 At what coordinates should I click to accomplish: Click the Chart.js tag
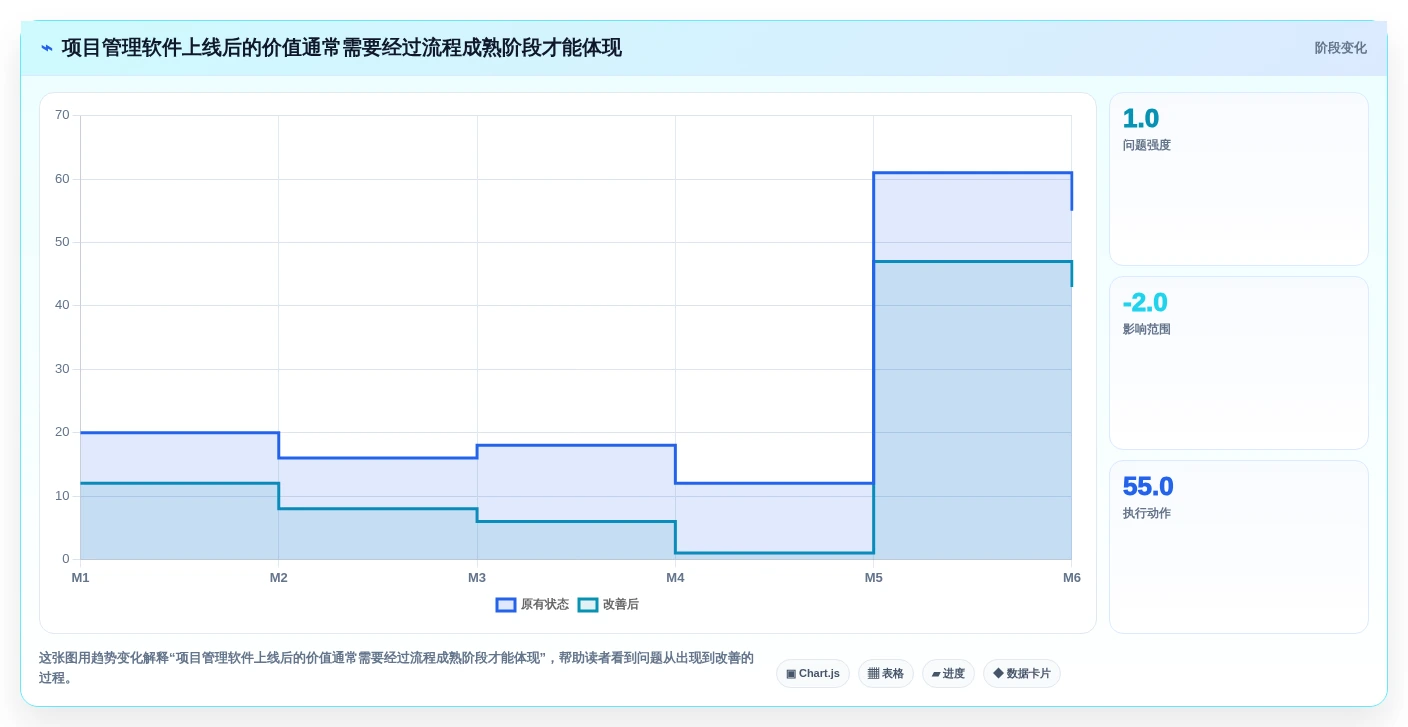(813, 673)
